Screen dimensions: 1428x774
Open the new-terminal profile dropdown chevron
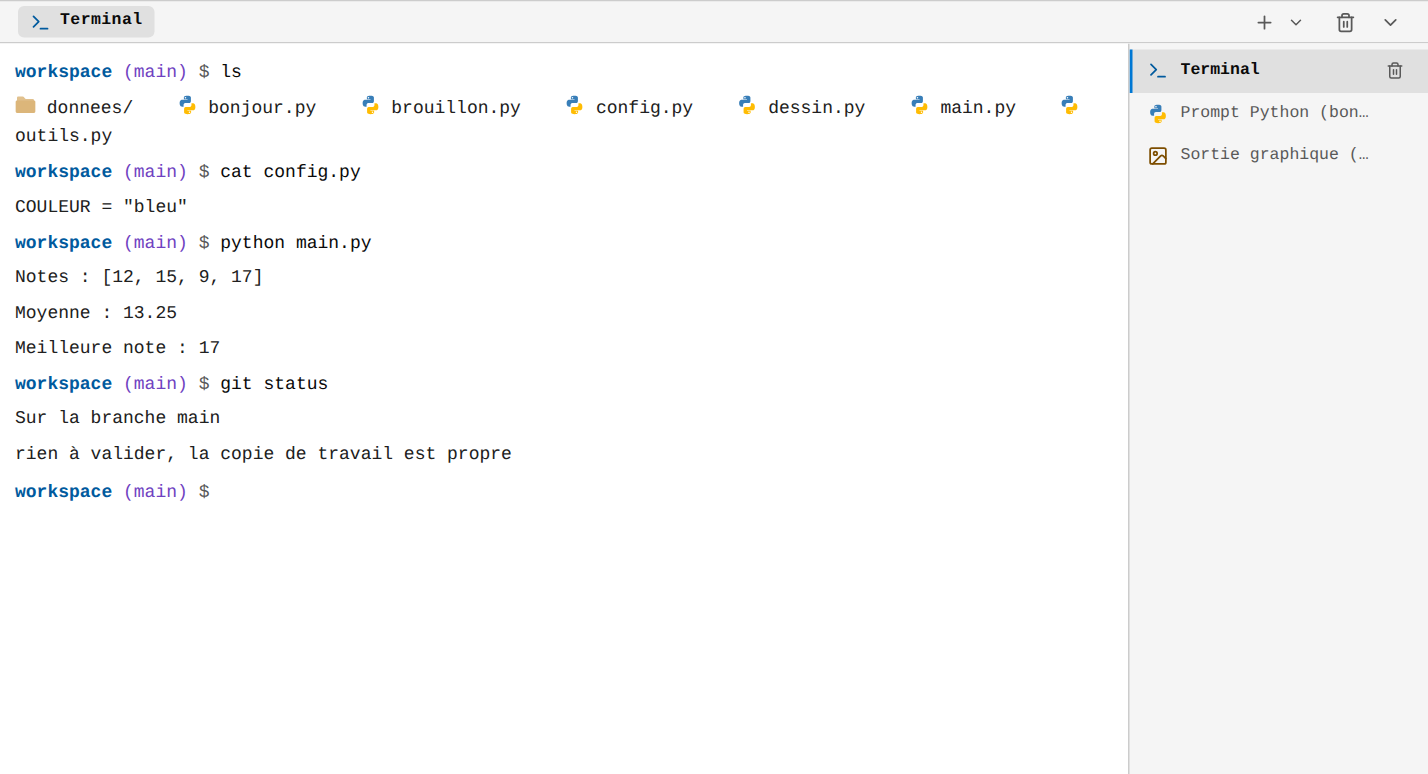pyautogui.click(x=1296, y=22)
